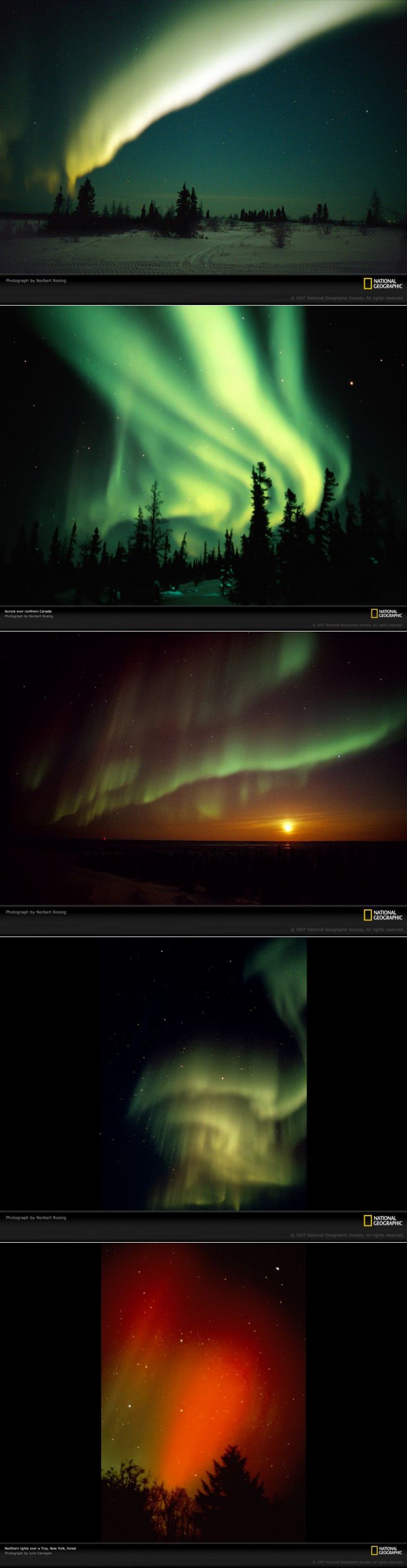Click the 'Aurora over northern Canada' caption title
The width and height of the screenshot is (407, 1568).
point(28,610)
